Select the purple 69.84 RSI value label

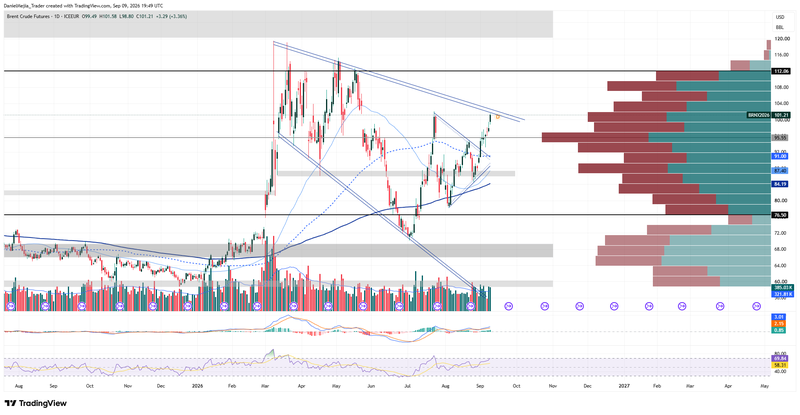(780, 359)
